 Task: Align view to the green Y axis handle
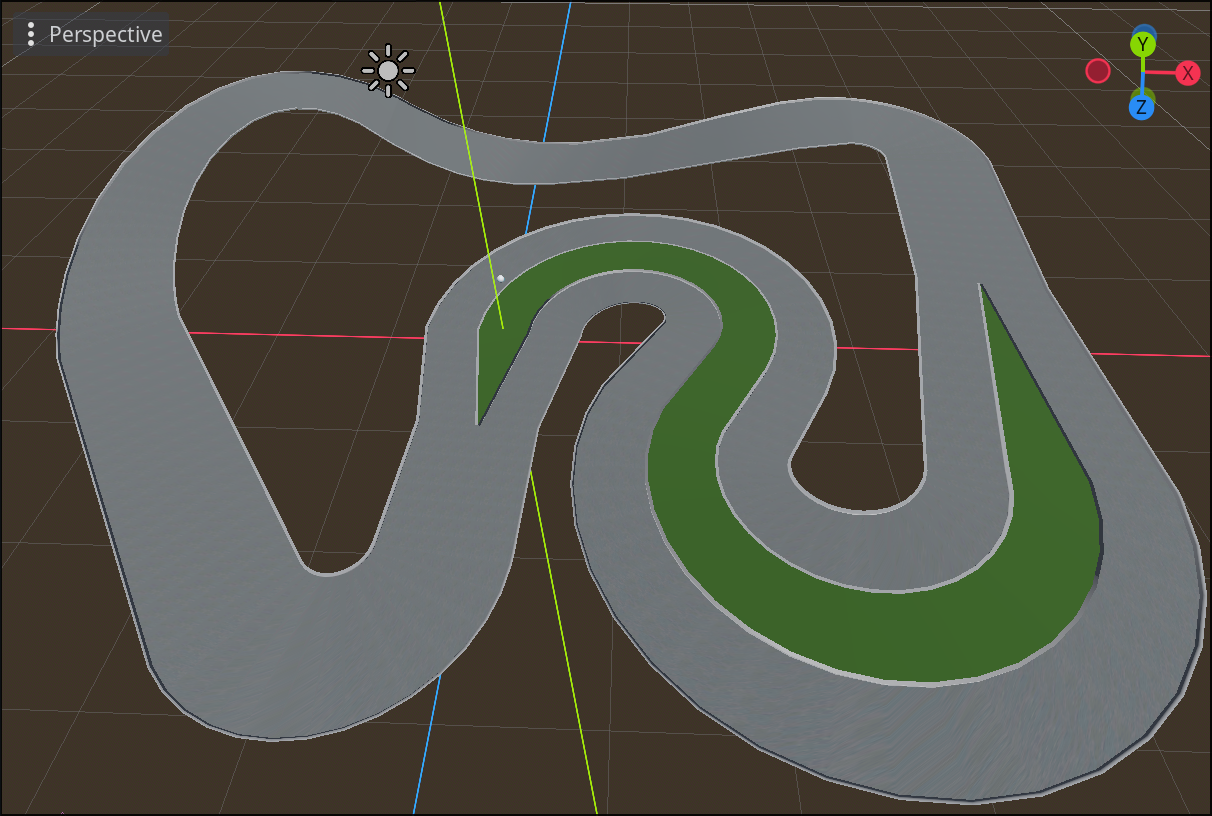[1143, 44]
